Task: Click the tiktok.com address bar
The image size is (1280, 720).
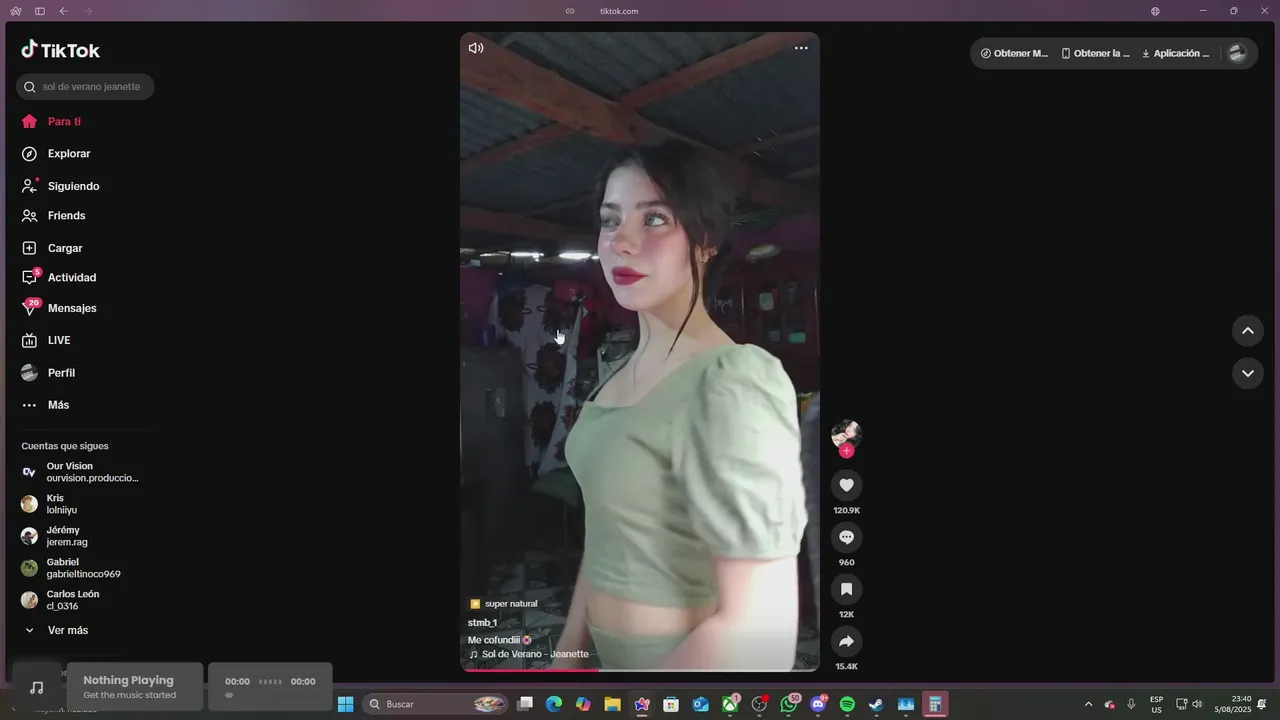Action: [x=619, y=11]
